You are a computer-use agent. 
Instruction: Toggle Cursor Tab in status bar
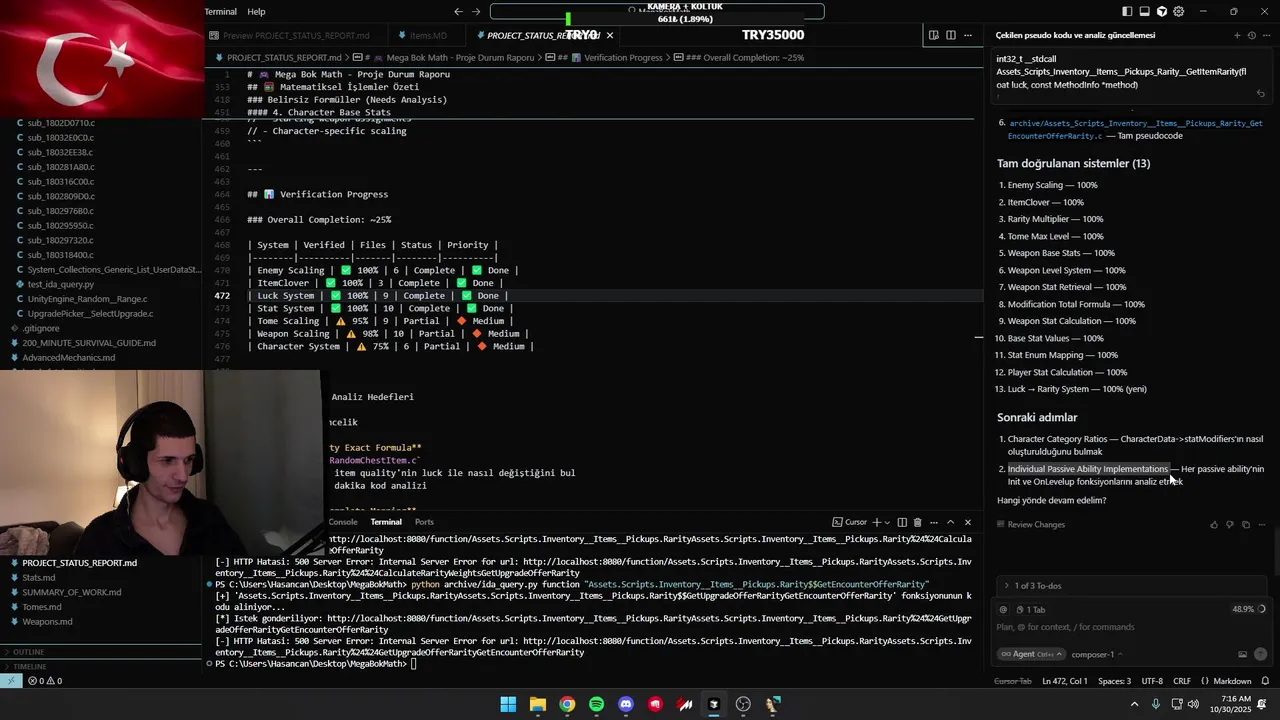(x=1012, y=681)
